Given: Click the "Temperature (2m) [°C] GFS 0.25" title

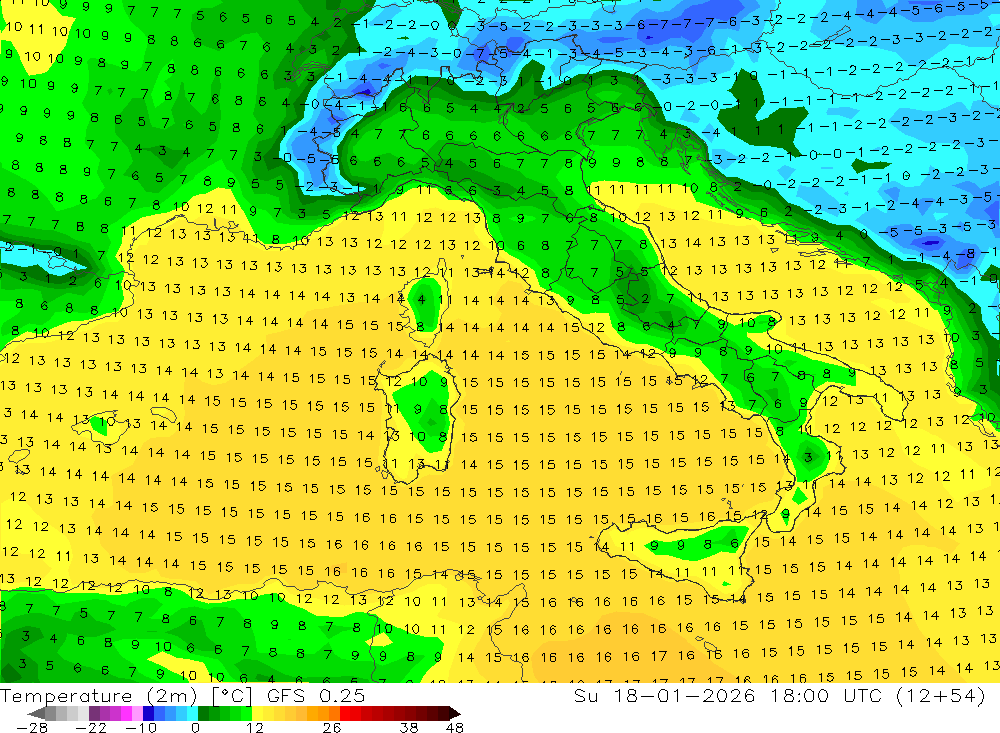Looking at the screenshot, I should point(183,695).
